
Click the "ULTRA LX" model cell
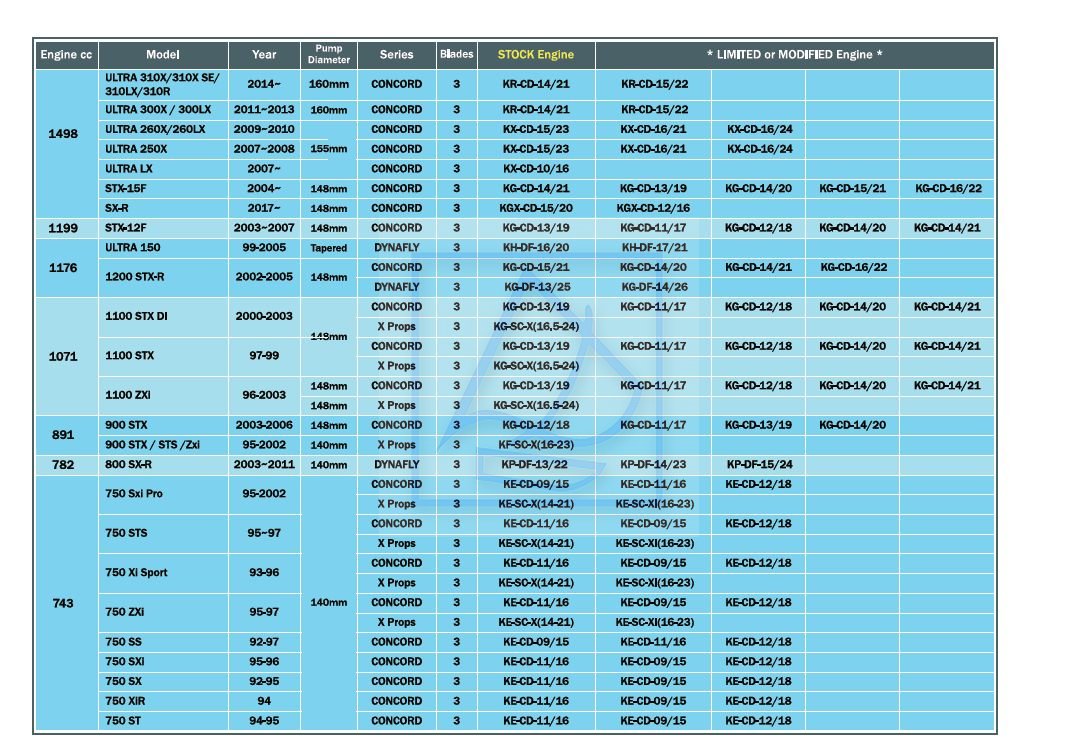(163, 169)
